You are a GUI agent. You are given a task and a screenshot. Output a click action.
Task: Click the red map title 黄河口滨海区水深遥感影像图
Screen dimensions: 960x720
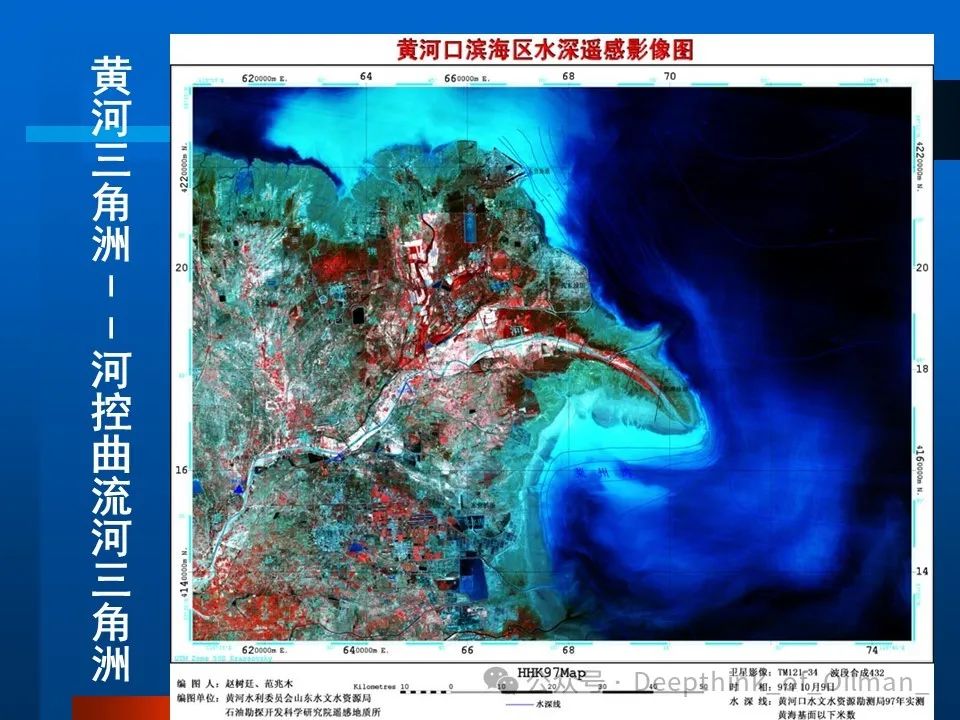click(x=545, y=49)
